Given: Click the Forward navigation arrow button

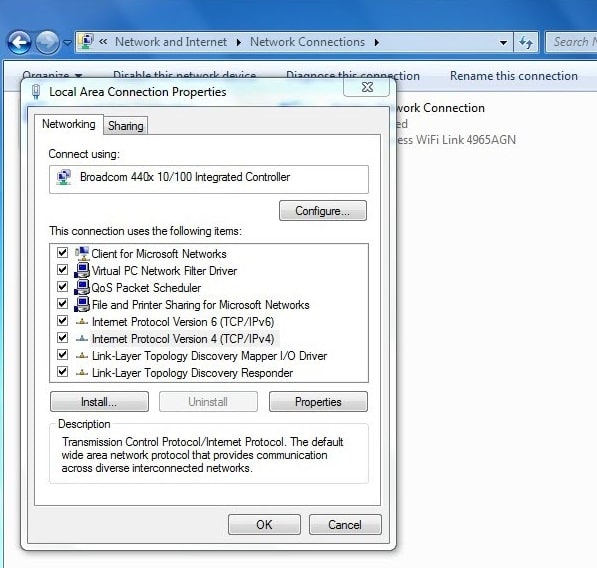Looking at the screenshot, I should tap(47, 42).
